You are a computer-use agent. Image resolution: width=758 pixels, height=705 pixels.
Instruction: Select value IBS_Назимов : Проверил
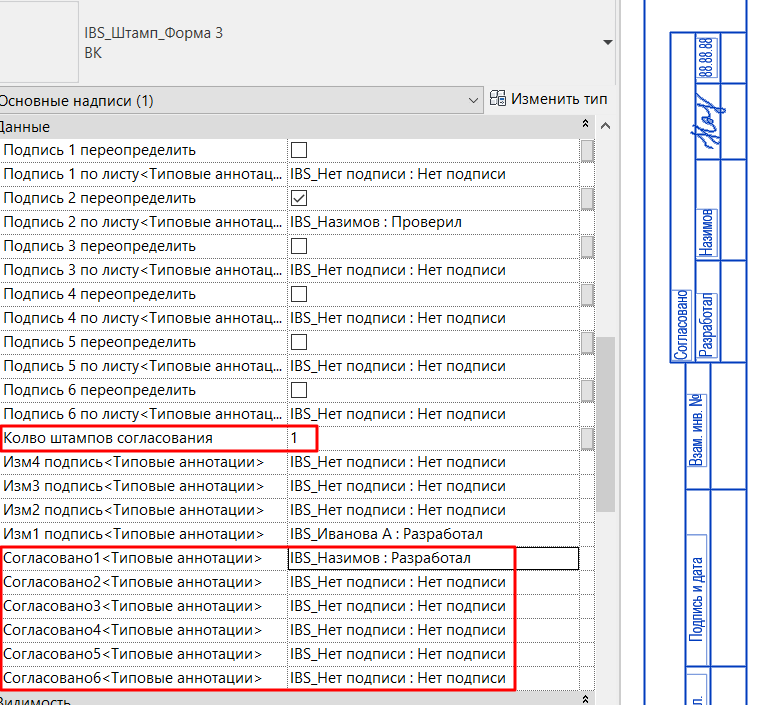pyautogui.click(x=434, y=222)
